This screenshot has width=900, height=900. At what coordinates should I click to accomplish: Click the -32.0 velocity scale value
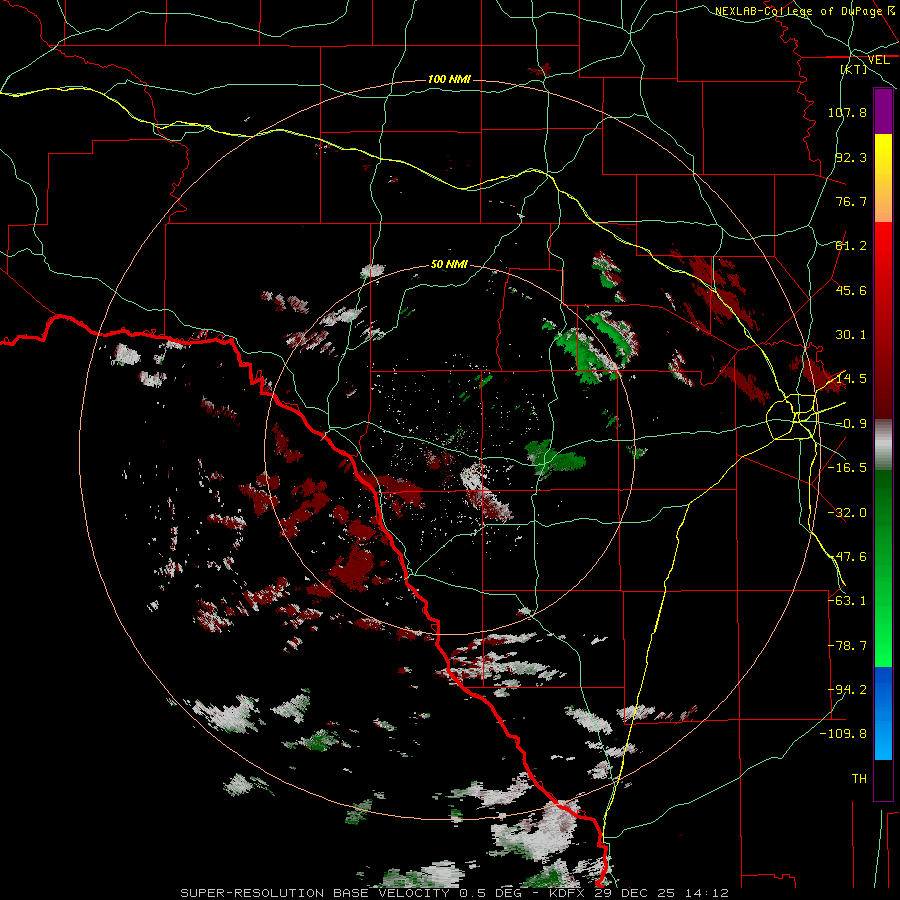[847, 513]
